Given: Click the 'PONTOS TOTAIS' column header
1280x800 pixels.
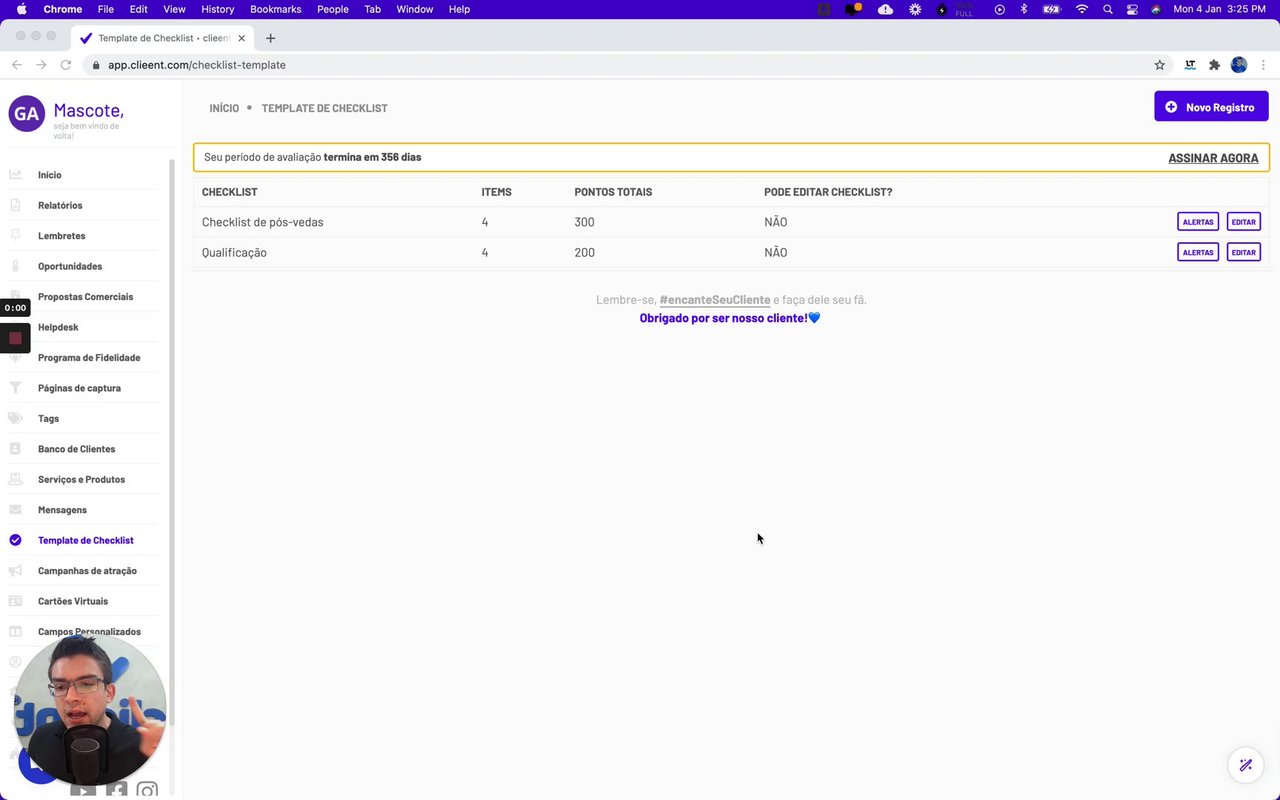Looking at the screenshot, I should [x=613, y=192].
